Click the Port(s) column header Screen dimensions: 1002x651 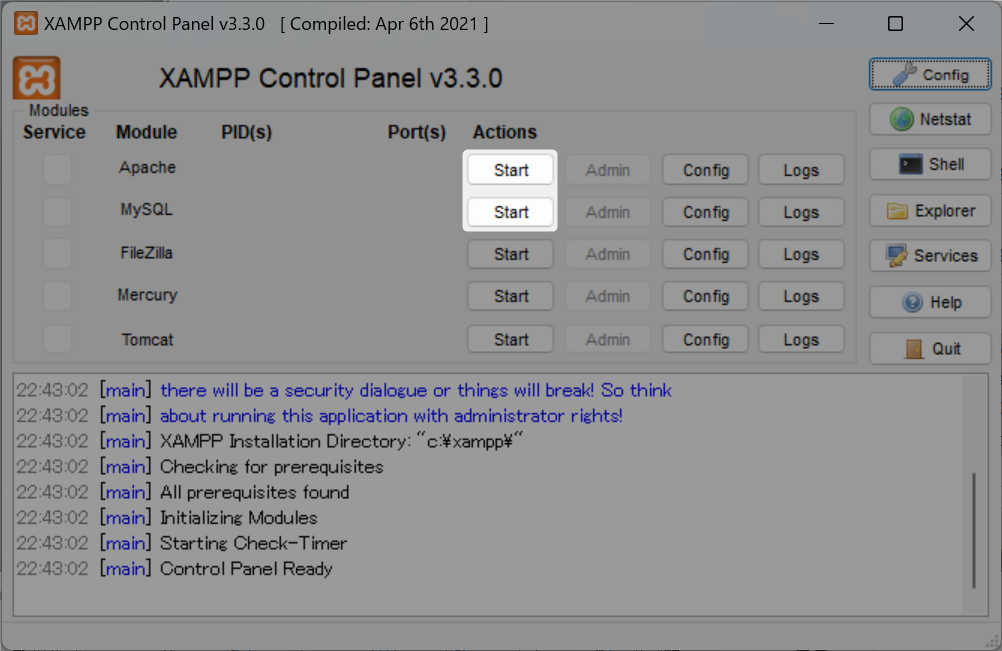coord(417,132)
